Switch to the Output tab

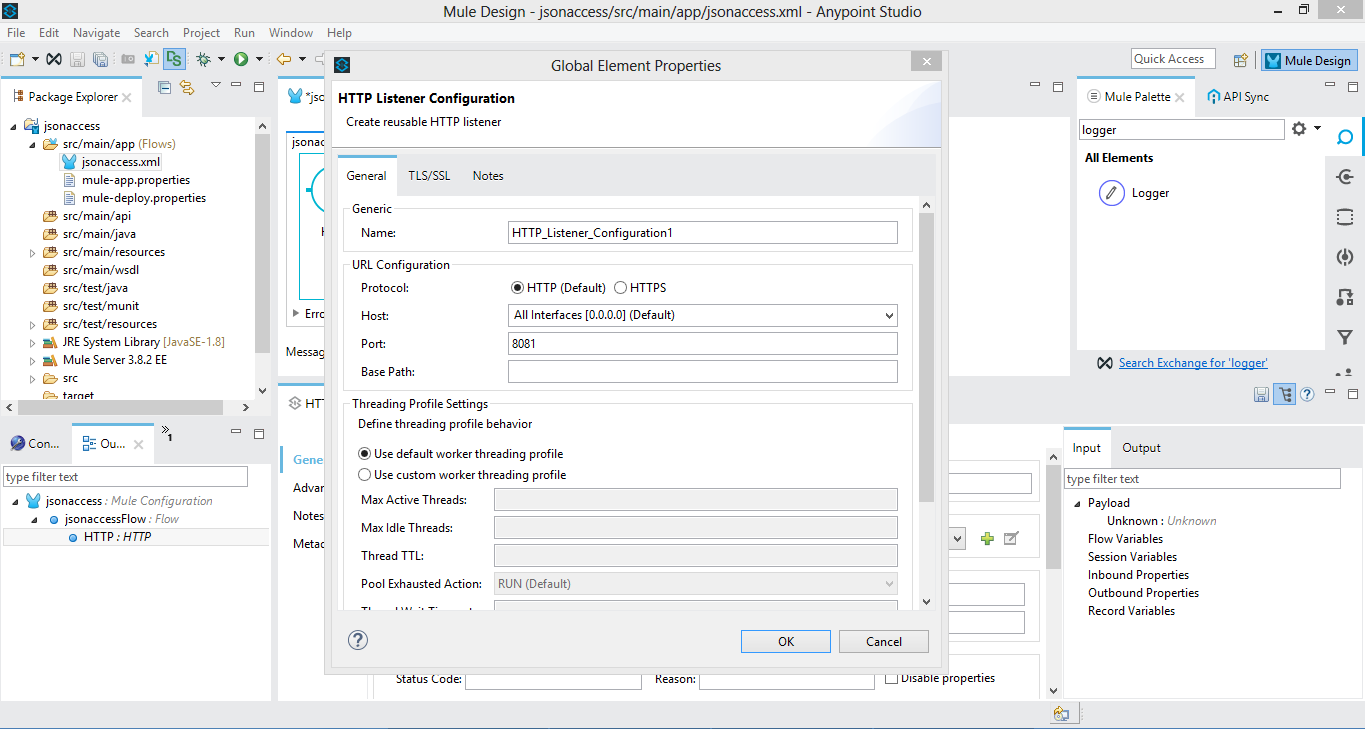pyautogui.click(x=1141, y=448)
